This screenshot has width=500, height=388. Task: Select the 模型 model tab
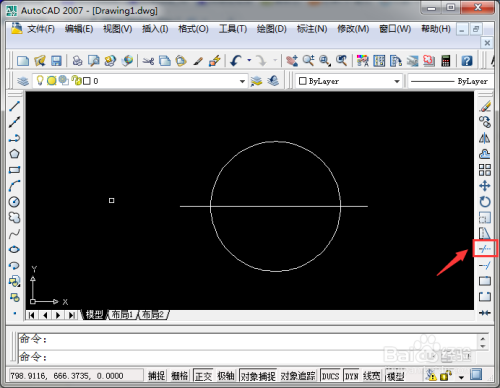tap(94, 314)
